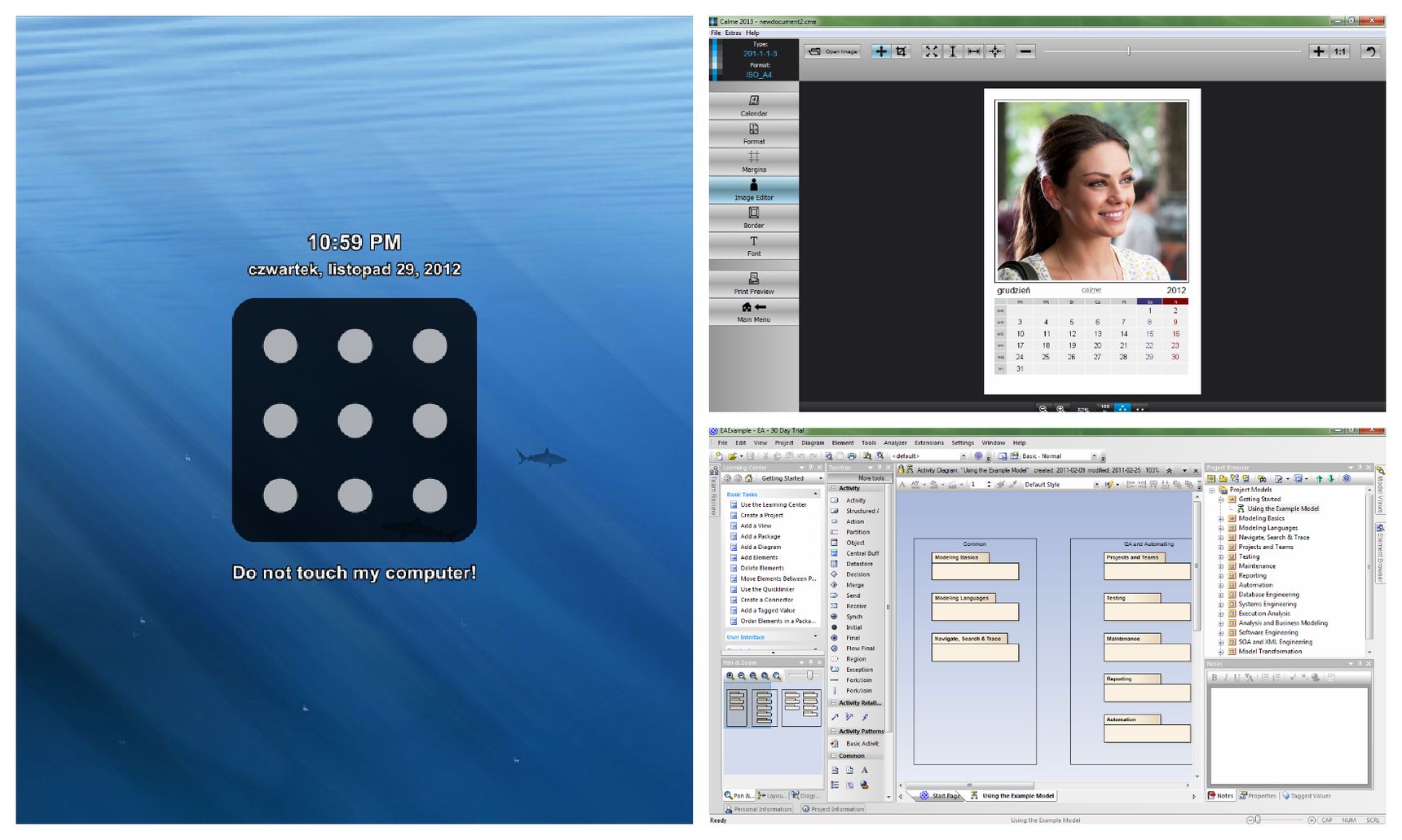Click the zoom out magnifier below Calme preview
Screen dimensions: 1402x840
tap(1043, 409)
